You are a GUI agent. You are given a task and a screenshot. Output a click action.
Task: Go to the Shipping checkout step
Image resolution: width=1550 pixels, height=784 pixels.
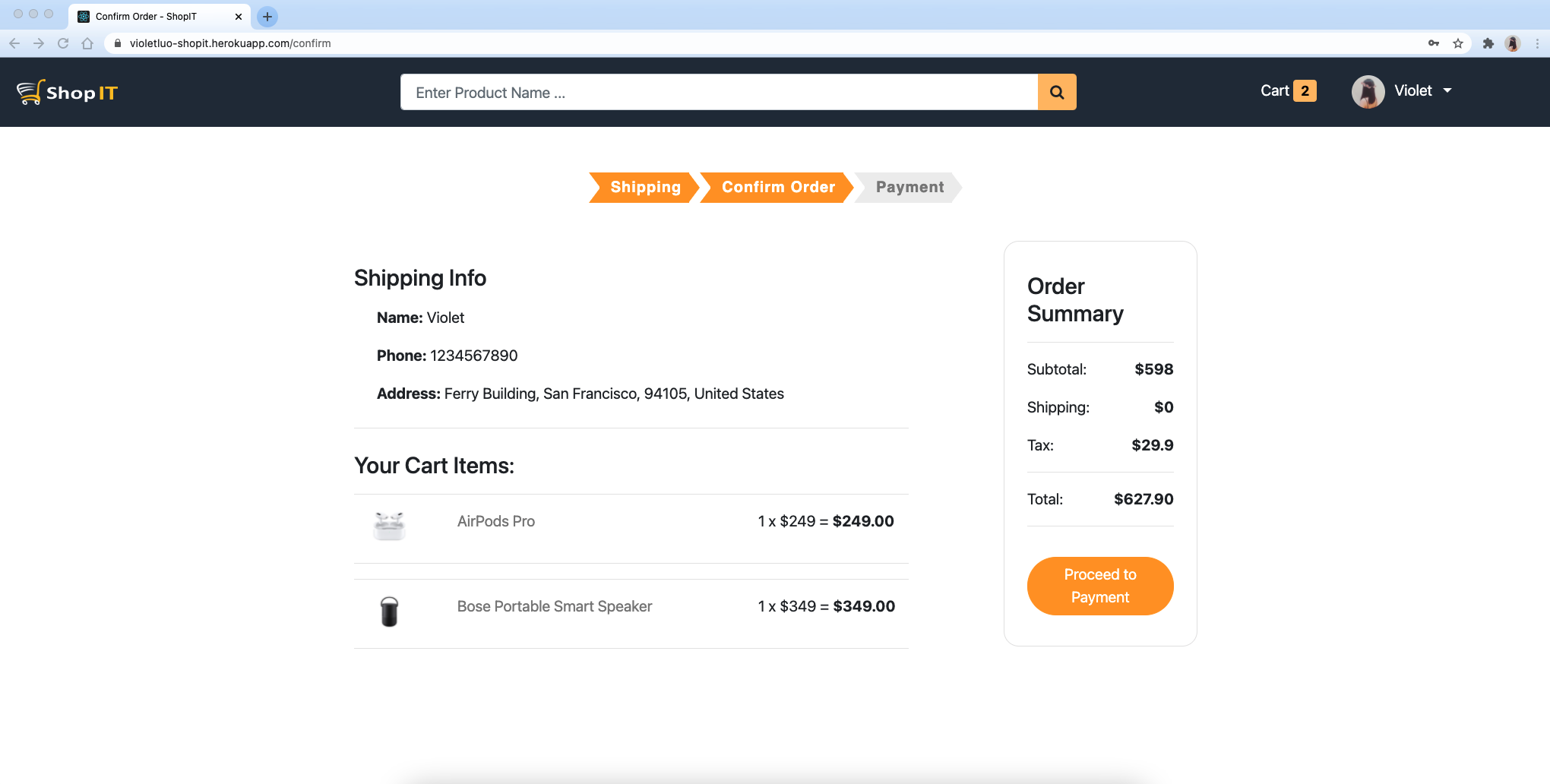click(x=644, y=187)
